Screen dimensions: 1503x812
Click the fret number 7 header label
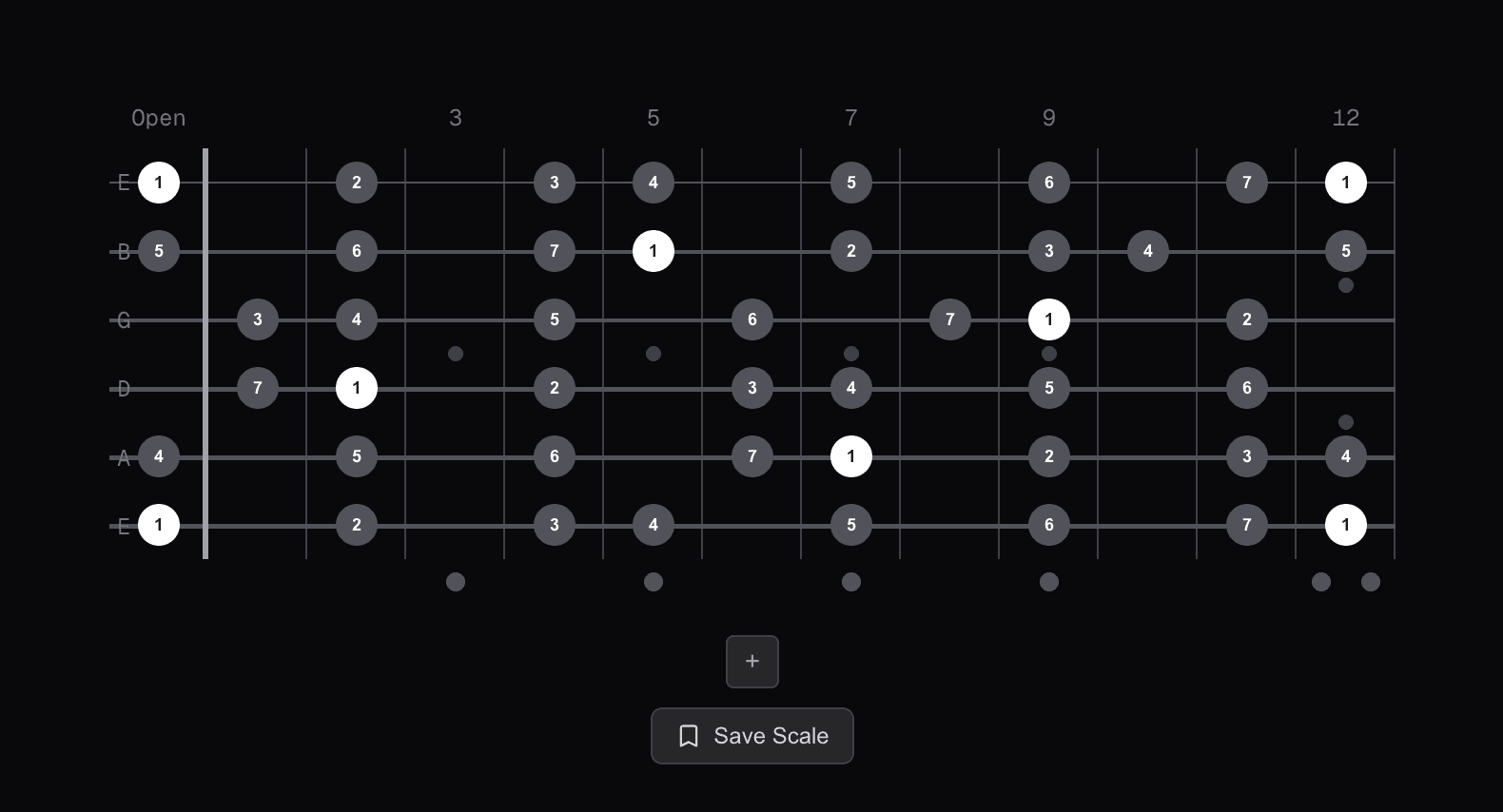850,118
